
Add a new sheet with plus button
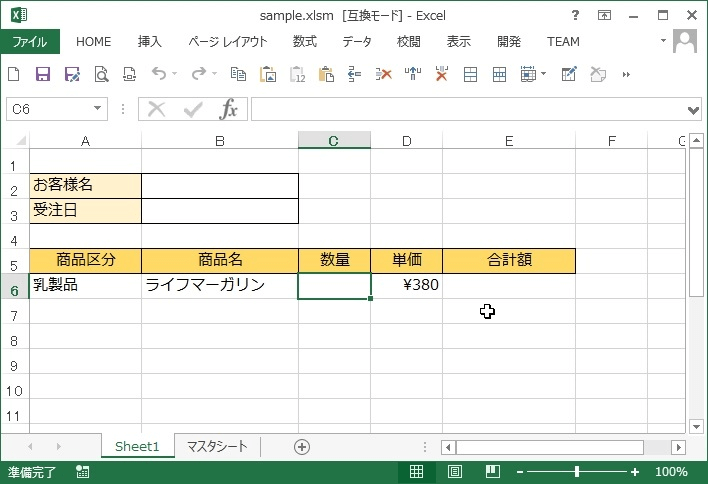click(x=302, y=447)
